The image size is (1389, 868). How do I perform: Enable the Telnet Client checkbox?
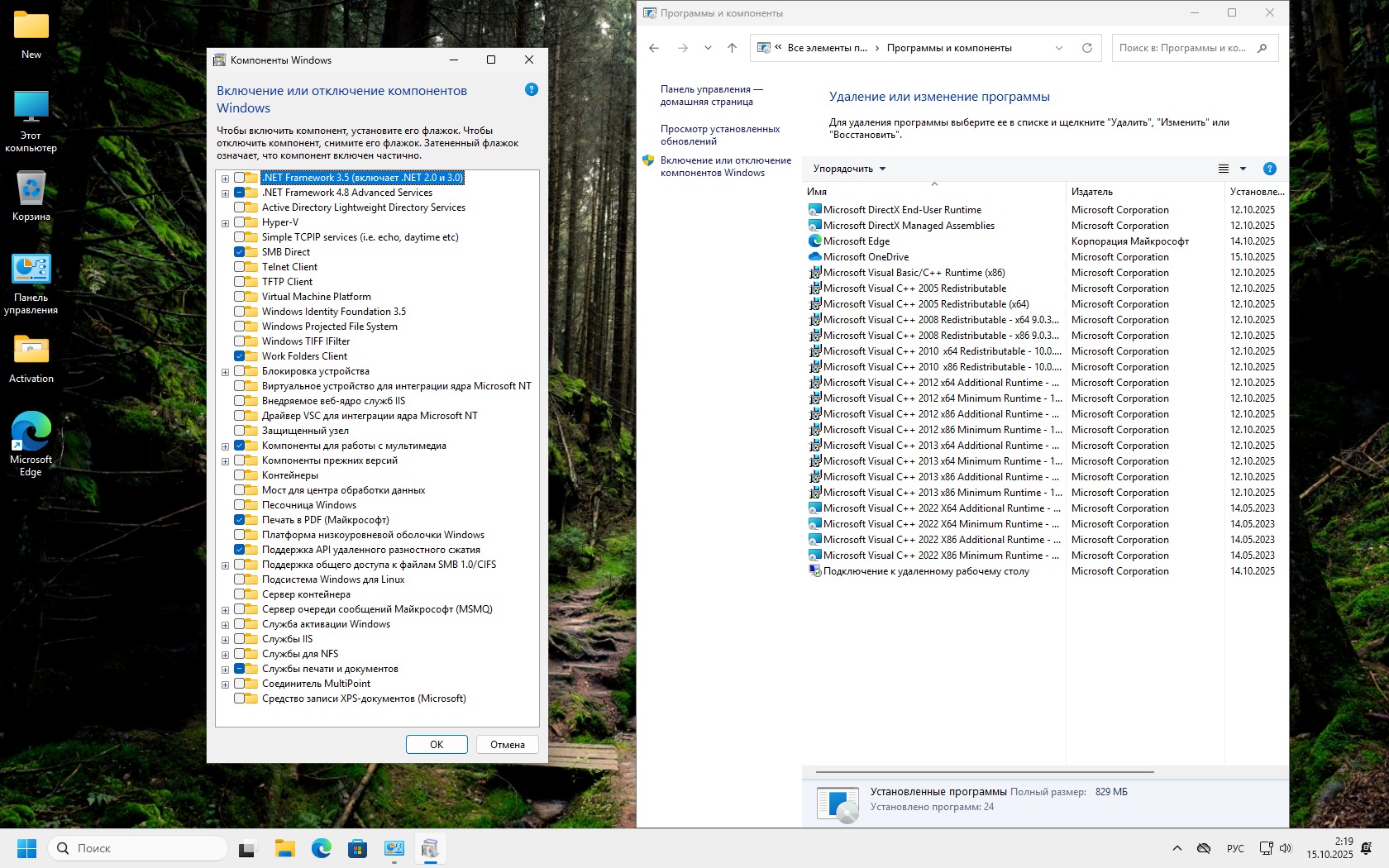(240, 267)
